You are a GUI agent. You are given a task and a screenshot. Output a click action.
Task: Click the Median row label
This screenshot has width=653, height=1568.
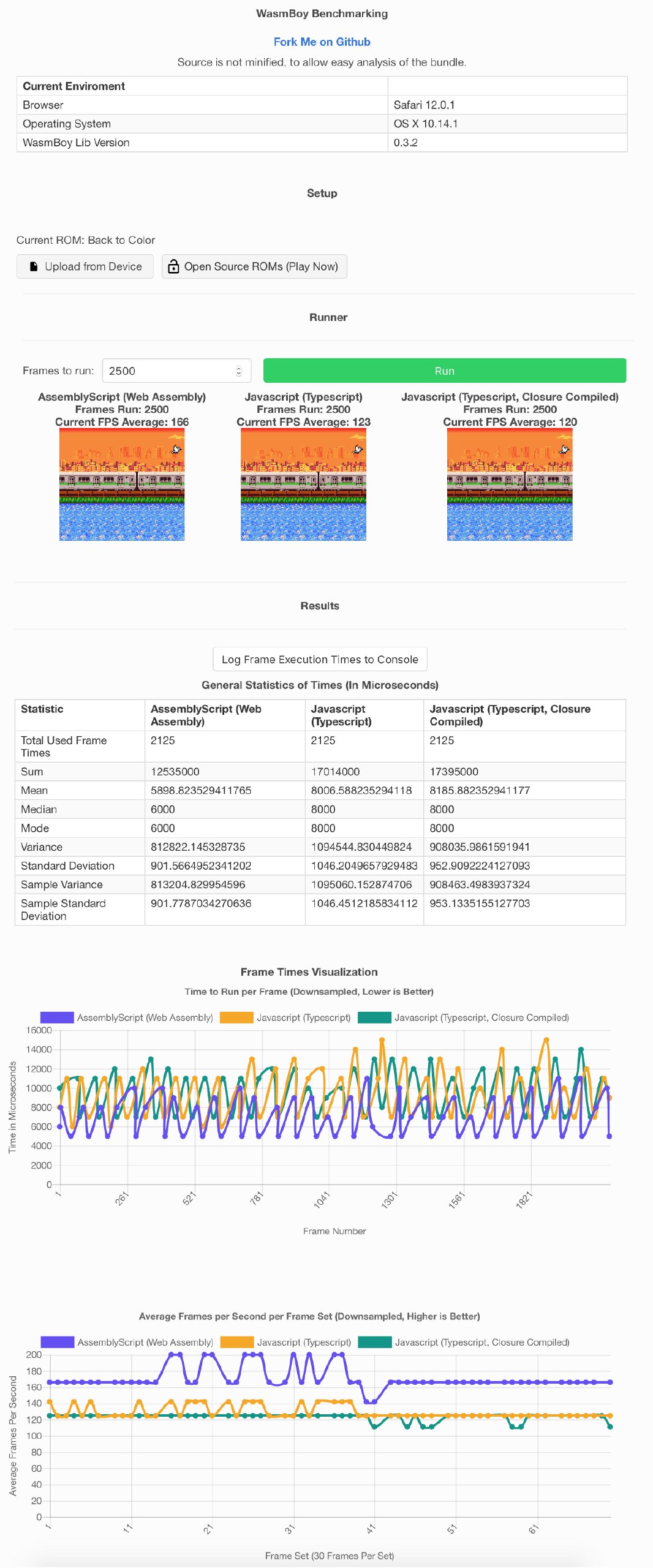pos(39,809)
